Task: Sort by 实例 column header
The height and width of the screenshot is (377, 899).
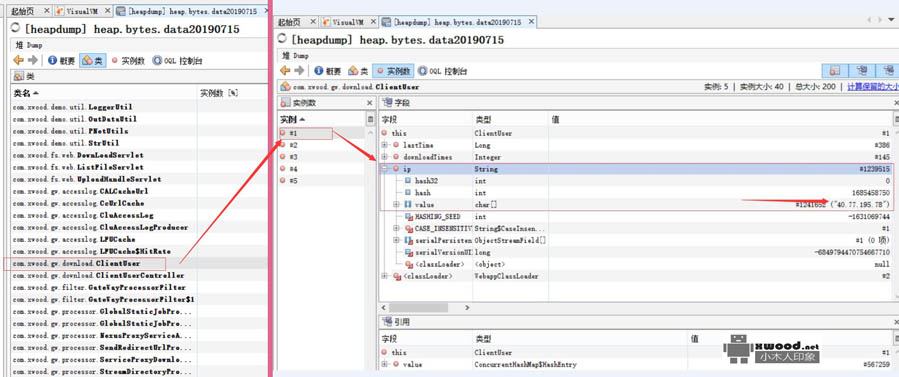Action: (321, 119)
